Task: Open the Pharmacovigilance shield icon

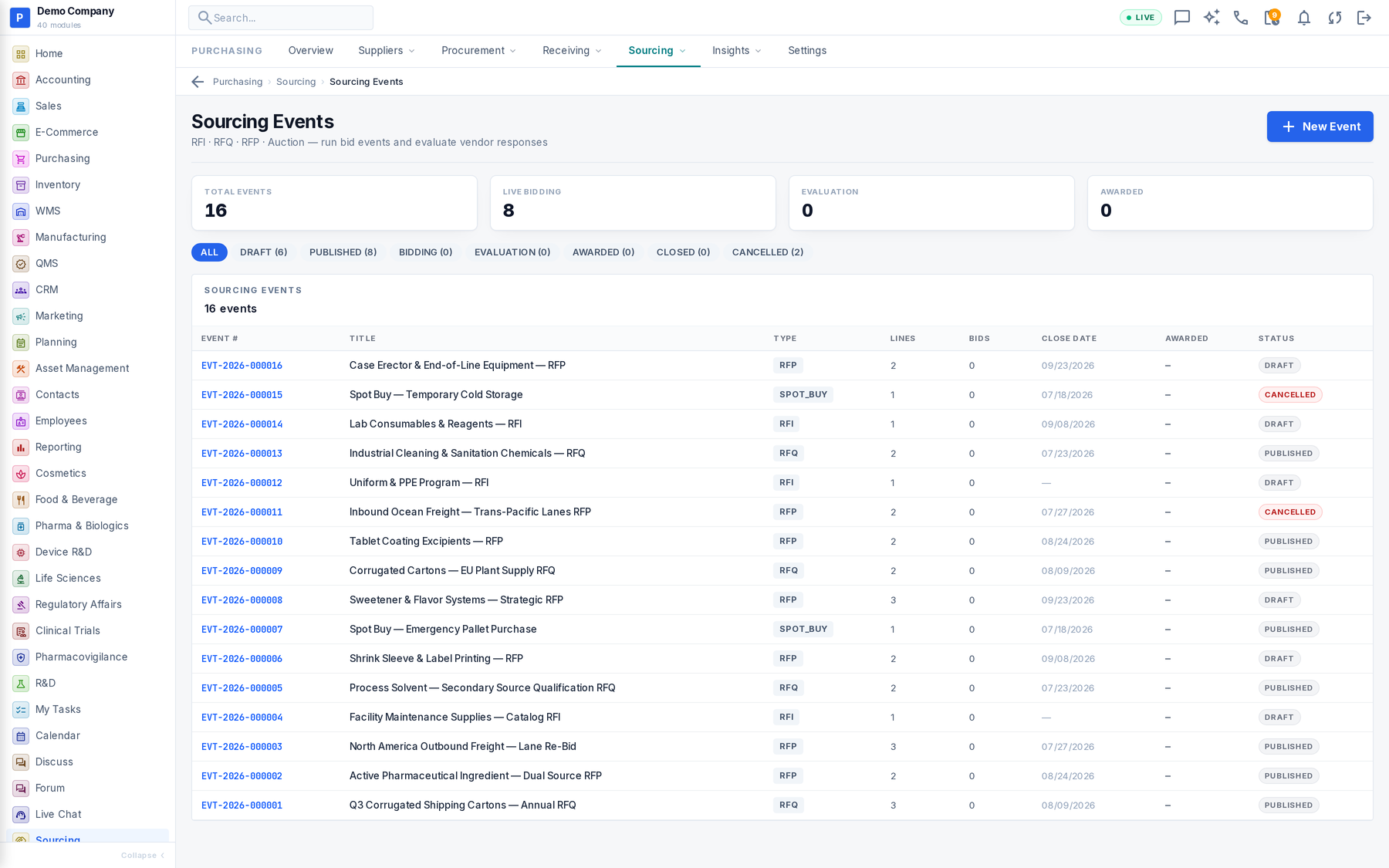Action: tap(21, 657)
